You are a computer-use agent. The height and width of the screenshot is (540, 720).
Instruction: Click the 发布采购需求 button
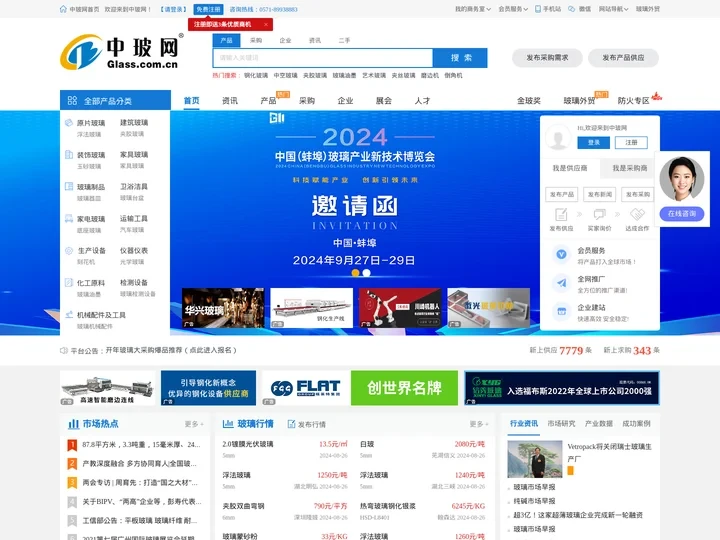pos(547,58)
